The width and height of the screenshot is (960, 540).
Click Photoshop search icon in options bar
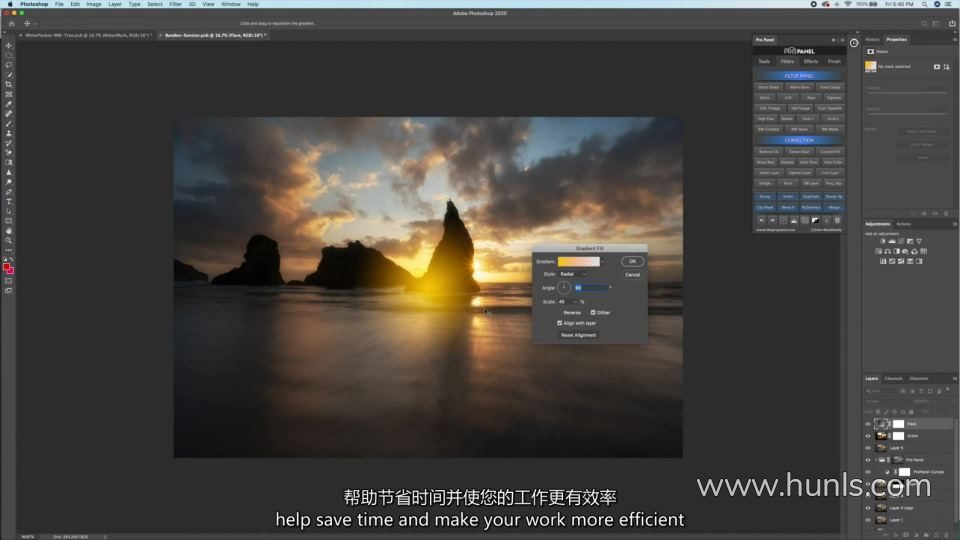[x=924, y=23]
